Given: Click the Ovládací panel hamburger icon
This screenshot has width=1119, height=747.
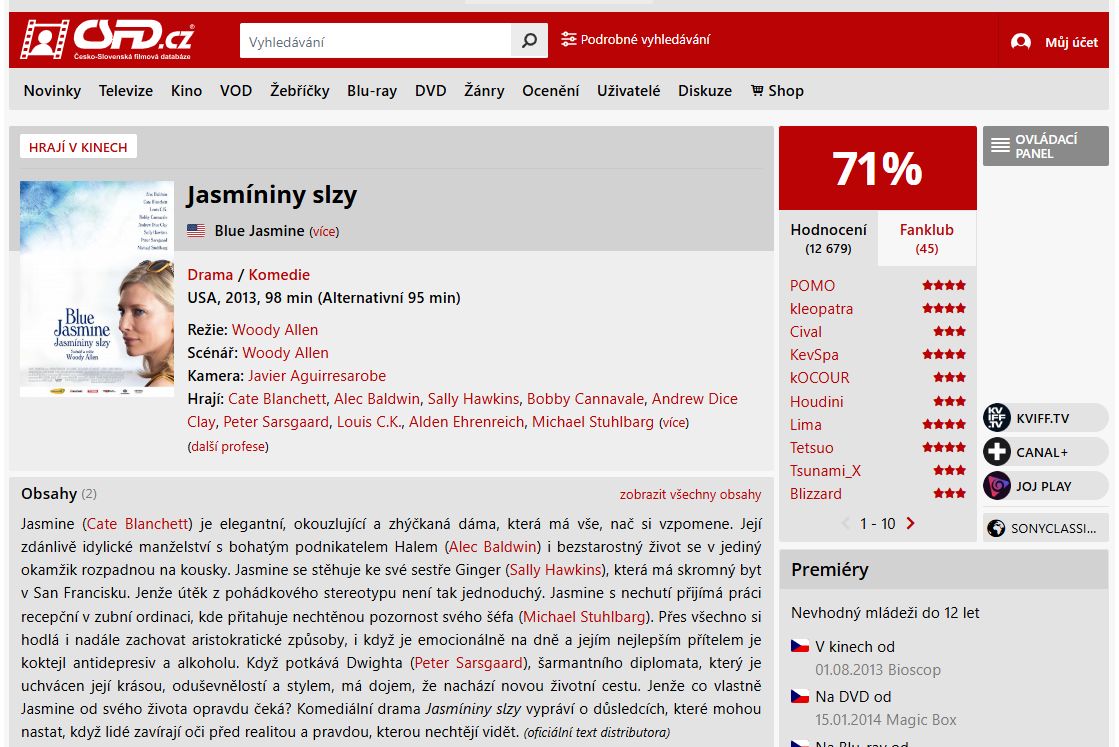Looking at the screenshot, I should 1000,146.
